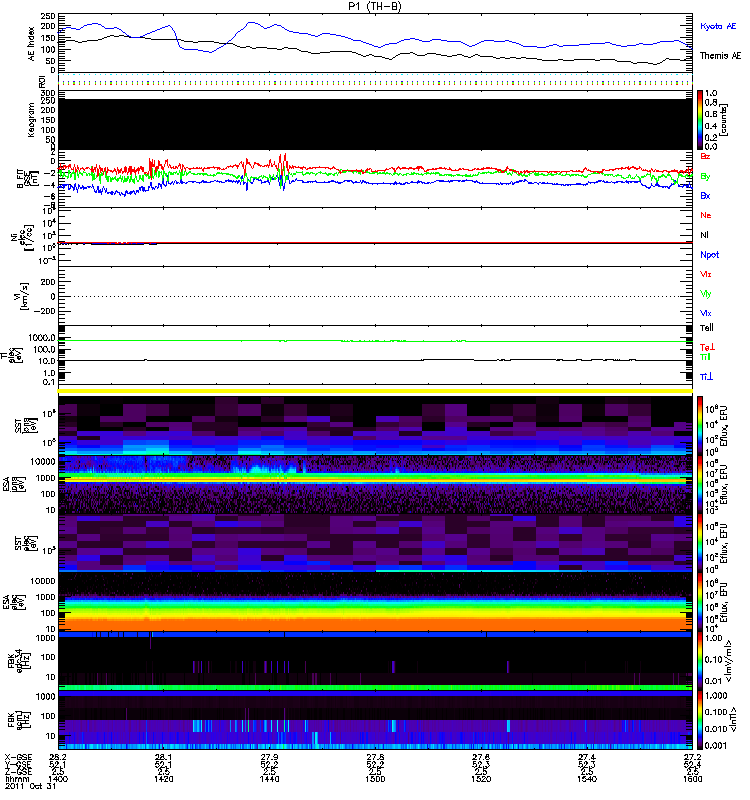
Task: Click the green Viy velocity legend label
Action: point(706,293)
